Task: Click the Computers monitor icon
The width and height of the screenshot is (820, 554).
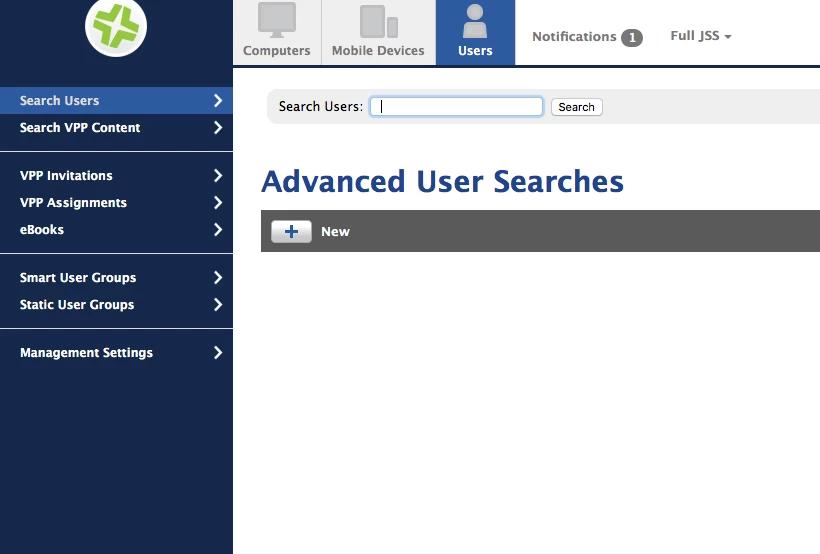Action: pyautogui.click(x=277, y=20)
